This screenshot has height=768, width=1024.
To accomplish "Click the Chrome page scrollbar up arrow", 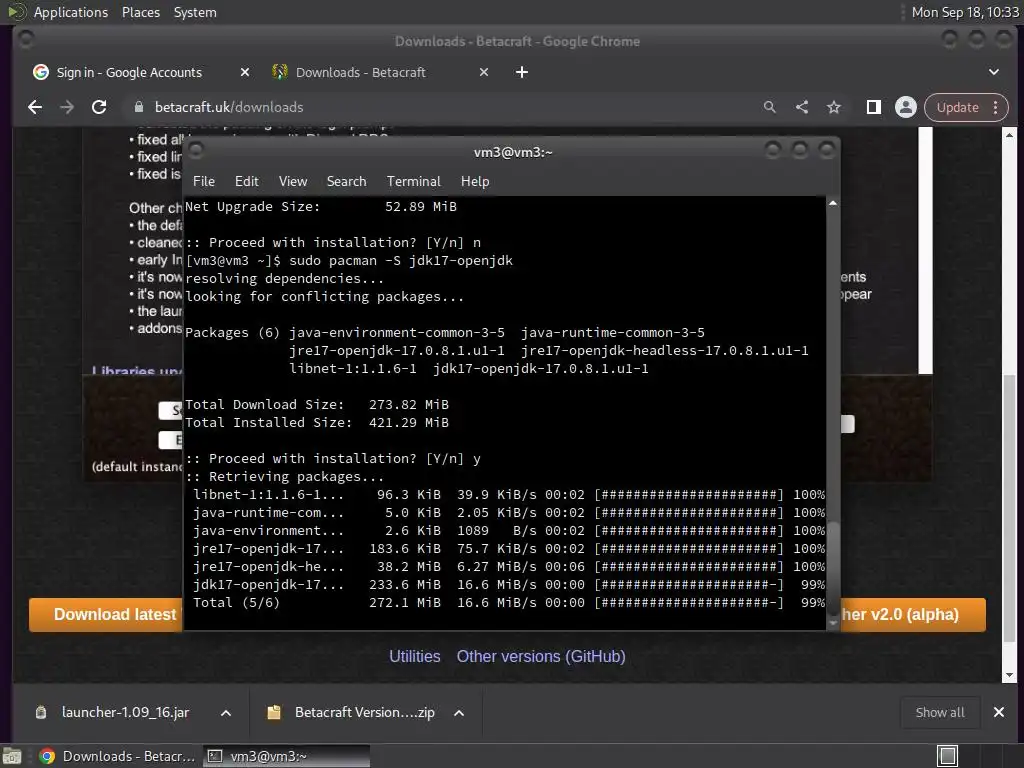I will (x=1010, y=135).
